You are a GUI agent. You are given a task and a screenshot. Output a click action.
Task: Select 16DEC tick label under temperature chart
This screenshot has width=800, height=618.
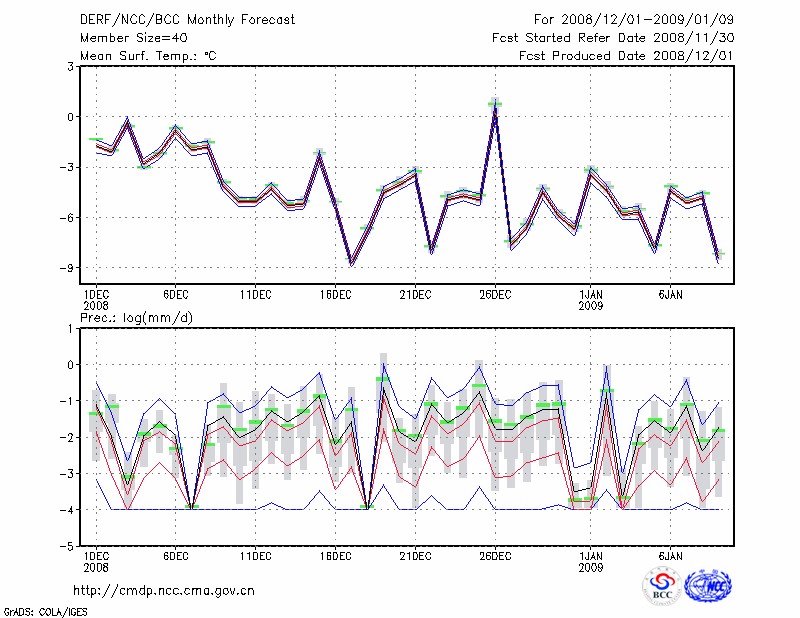[335, 294]
